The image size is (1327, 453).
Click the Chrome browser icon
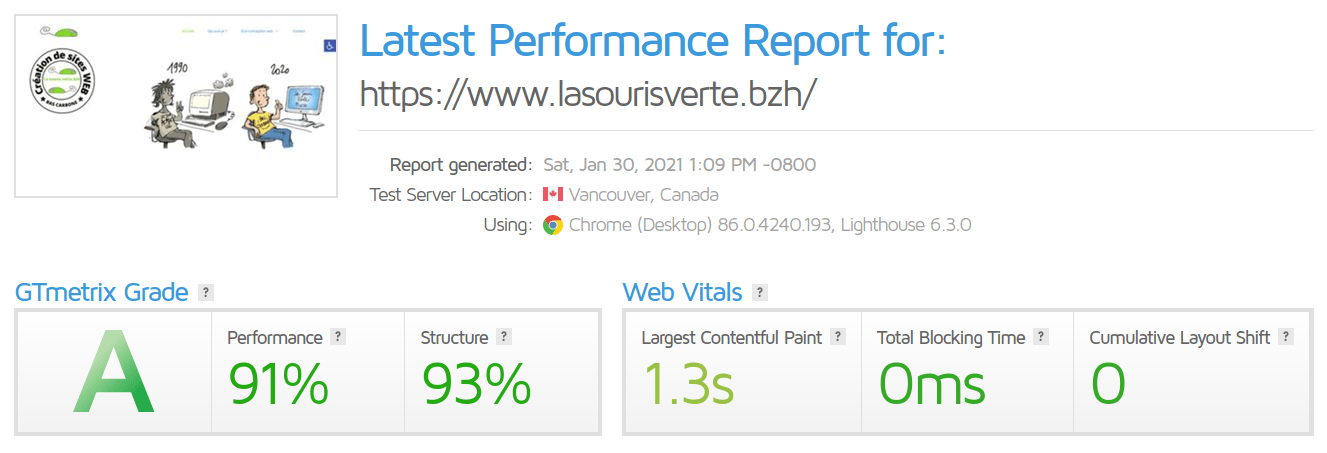point(553,225)
